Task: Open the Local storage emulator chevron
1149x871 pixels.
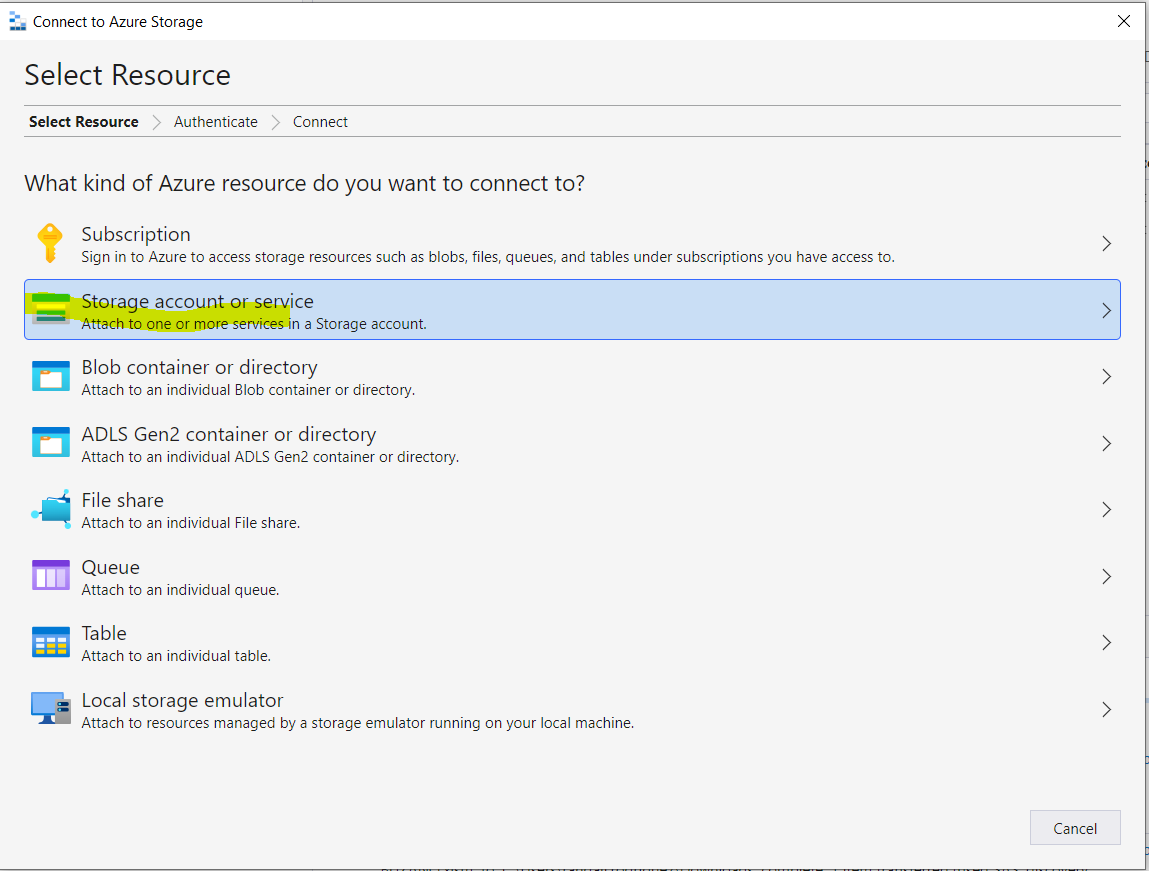Action: point(1106,709)
